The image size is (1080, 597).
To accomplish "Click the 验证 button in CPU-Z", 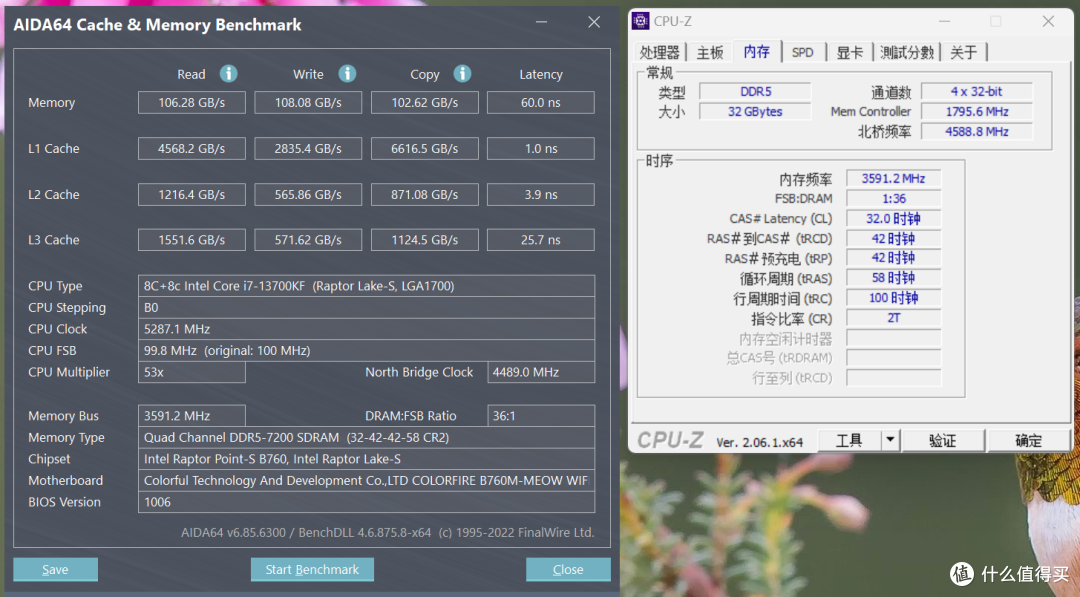I will (x=942, y=440).
